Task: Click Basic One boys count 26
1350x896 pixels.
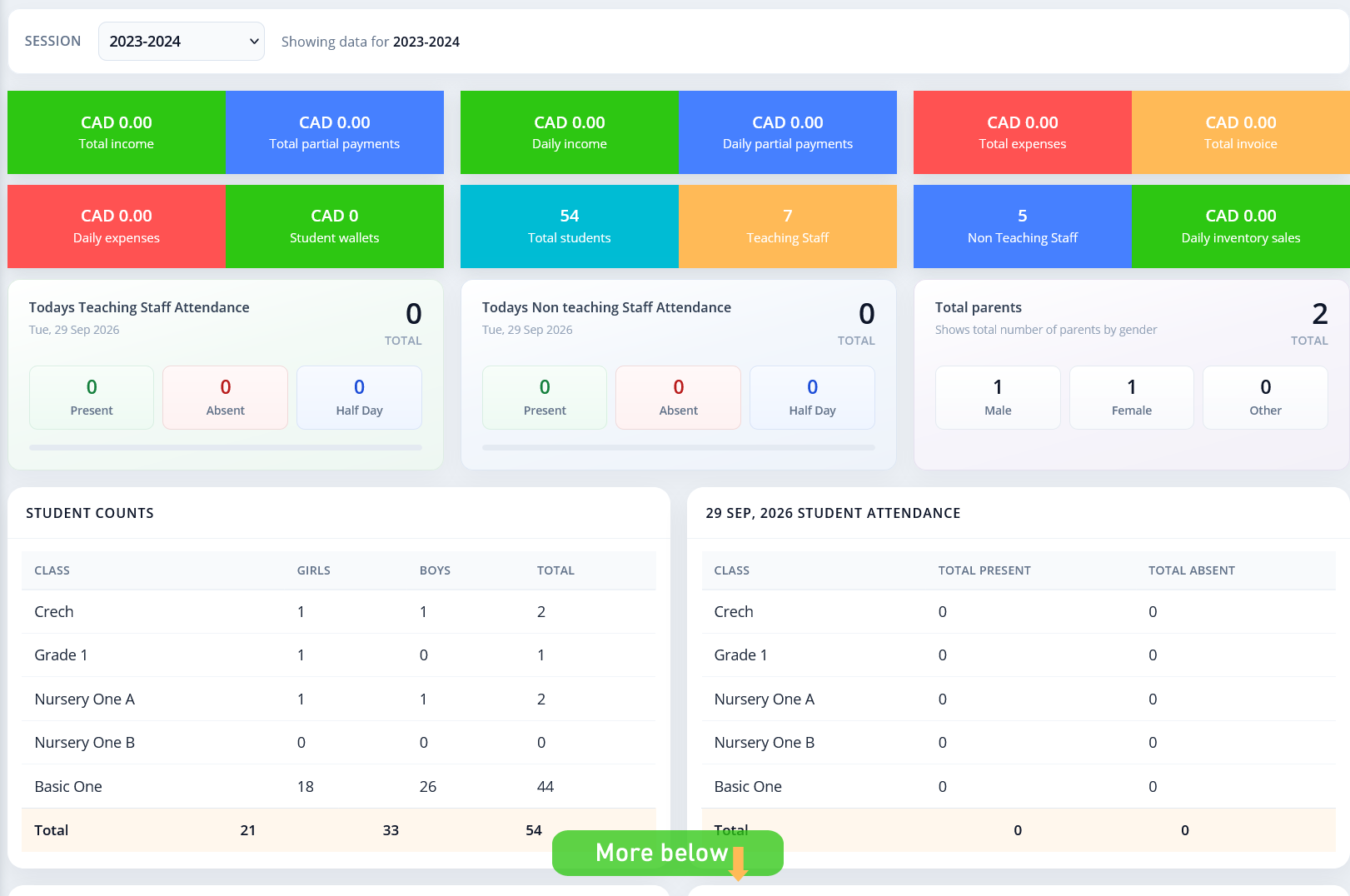Action: point(428,787)
